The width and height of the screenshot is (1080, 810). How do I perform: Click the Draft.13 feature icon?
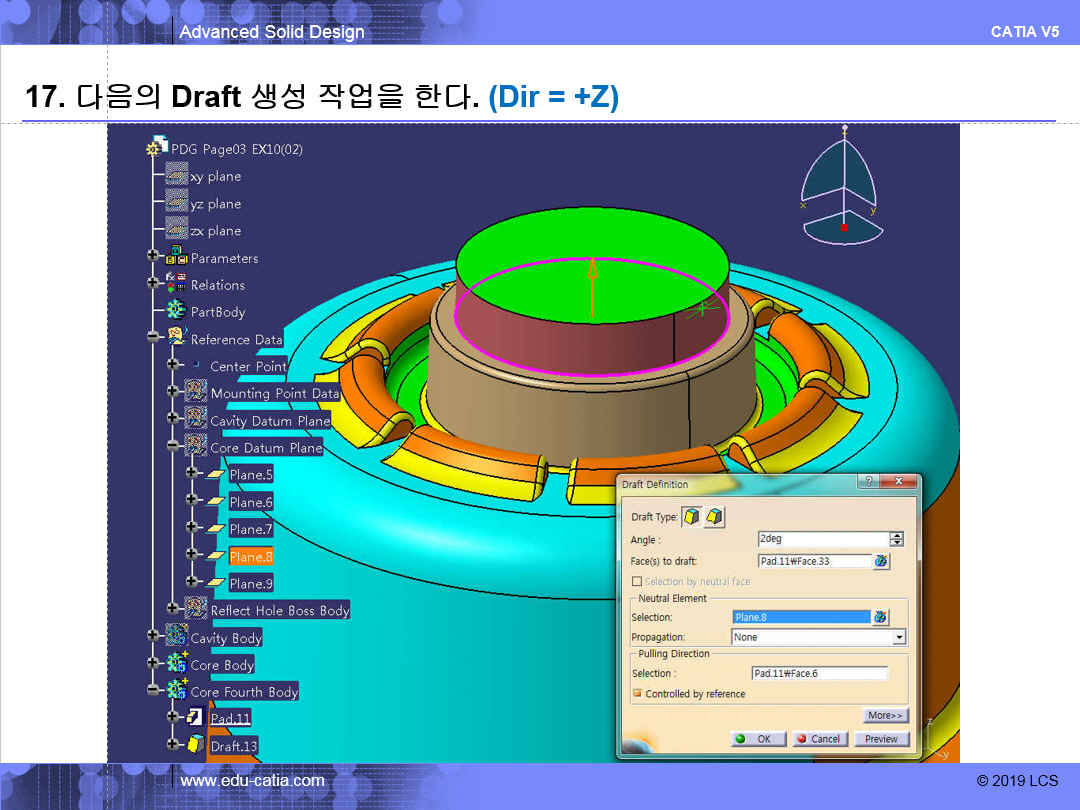196,745
